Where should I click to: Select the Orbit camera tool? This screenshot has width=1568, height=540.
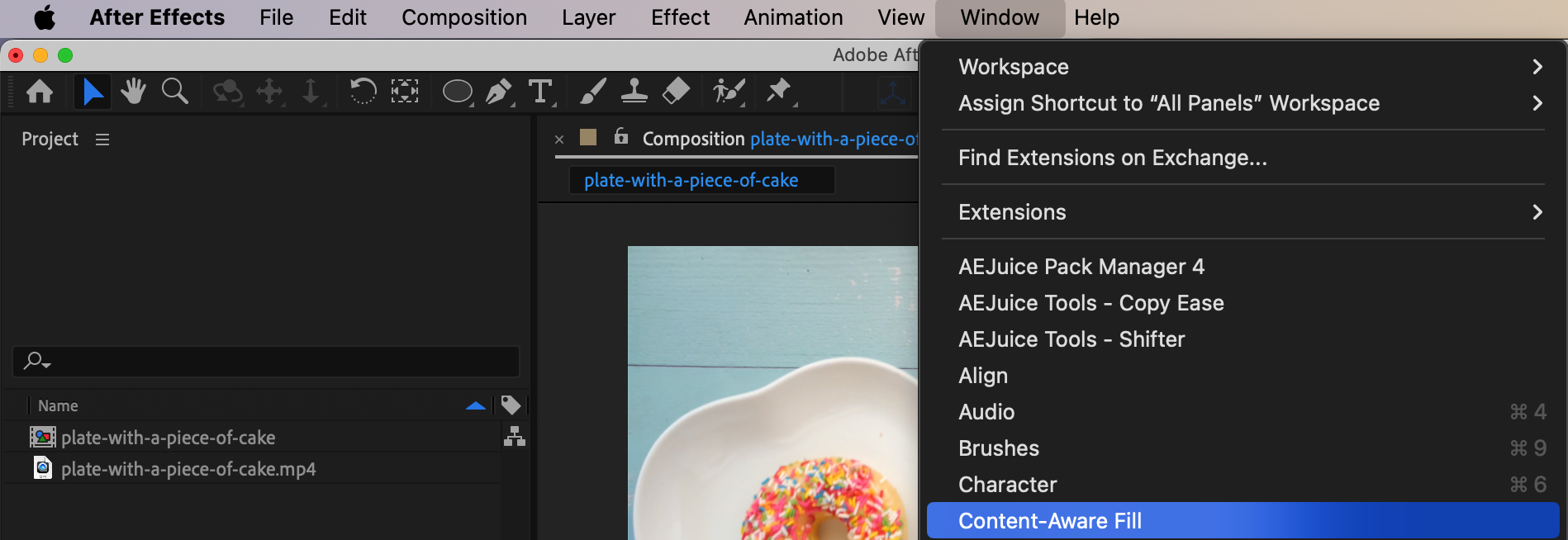point(227,91)
